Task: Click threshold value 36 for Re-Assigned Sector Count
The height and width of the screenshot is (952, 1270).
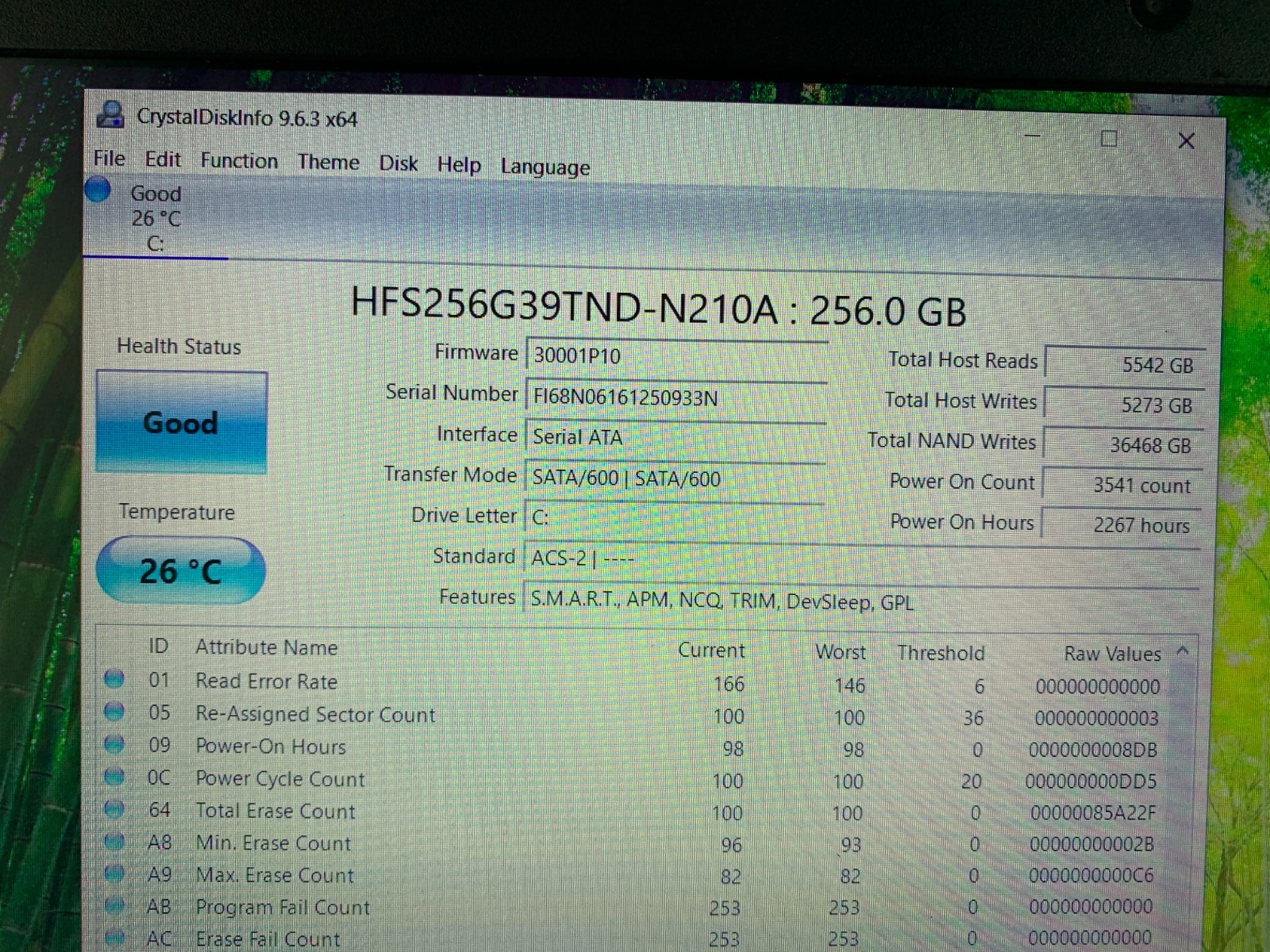Action: click(973, 718)
